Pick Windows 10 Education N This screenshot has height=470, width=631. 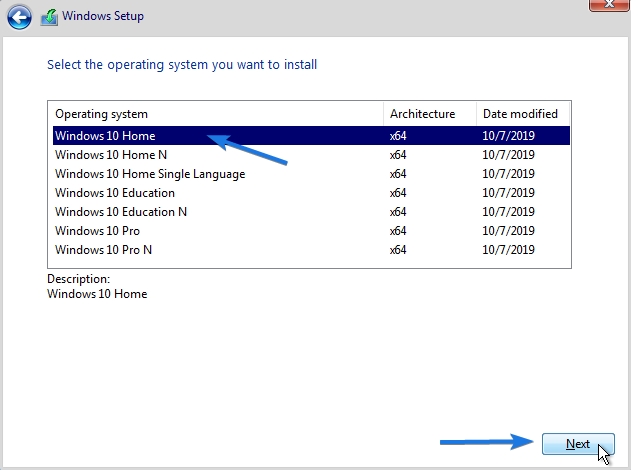pyautogui.click(x=311, y=212)
